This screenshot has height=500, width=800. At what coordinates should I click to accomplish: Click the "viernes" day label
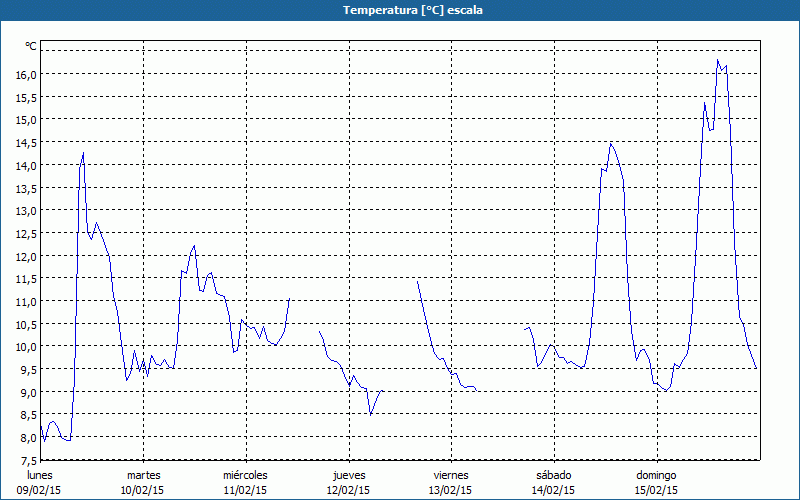tap(451, 475)
